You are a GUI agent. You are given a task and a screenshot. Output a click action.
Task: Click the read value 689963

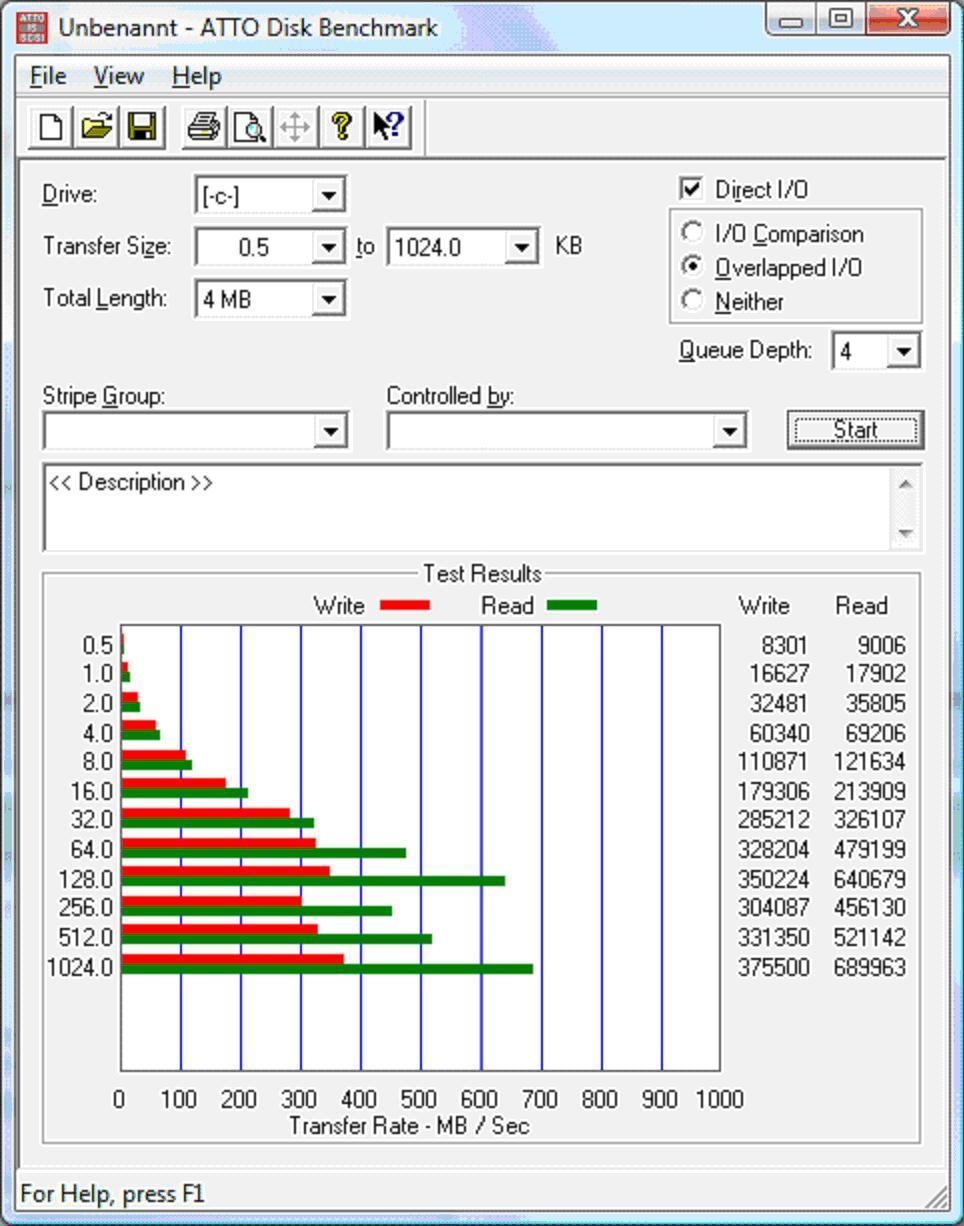(x=870, y=967)
